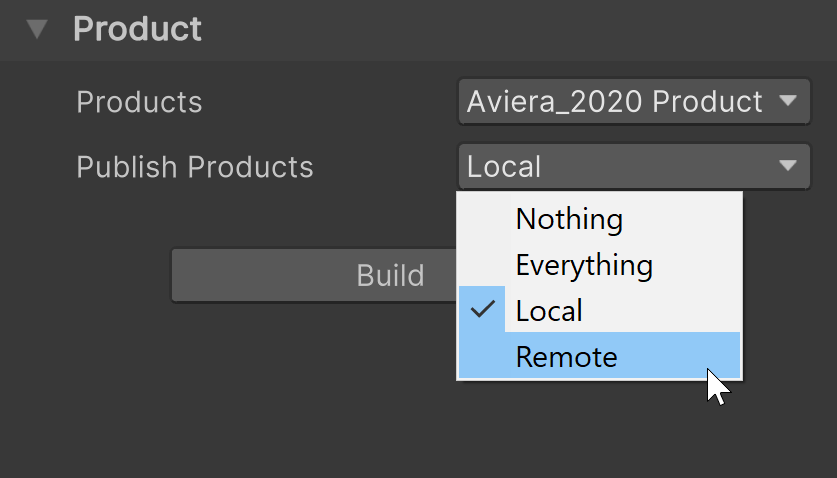The image size is (837, 478).
Task: Click the arrow on the Products dropdown
Action: coord(787,101)
